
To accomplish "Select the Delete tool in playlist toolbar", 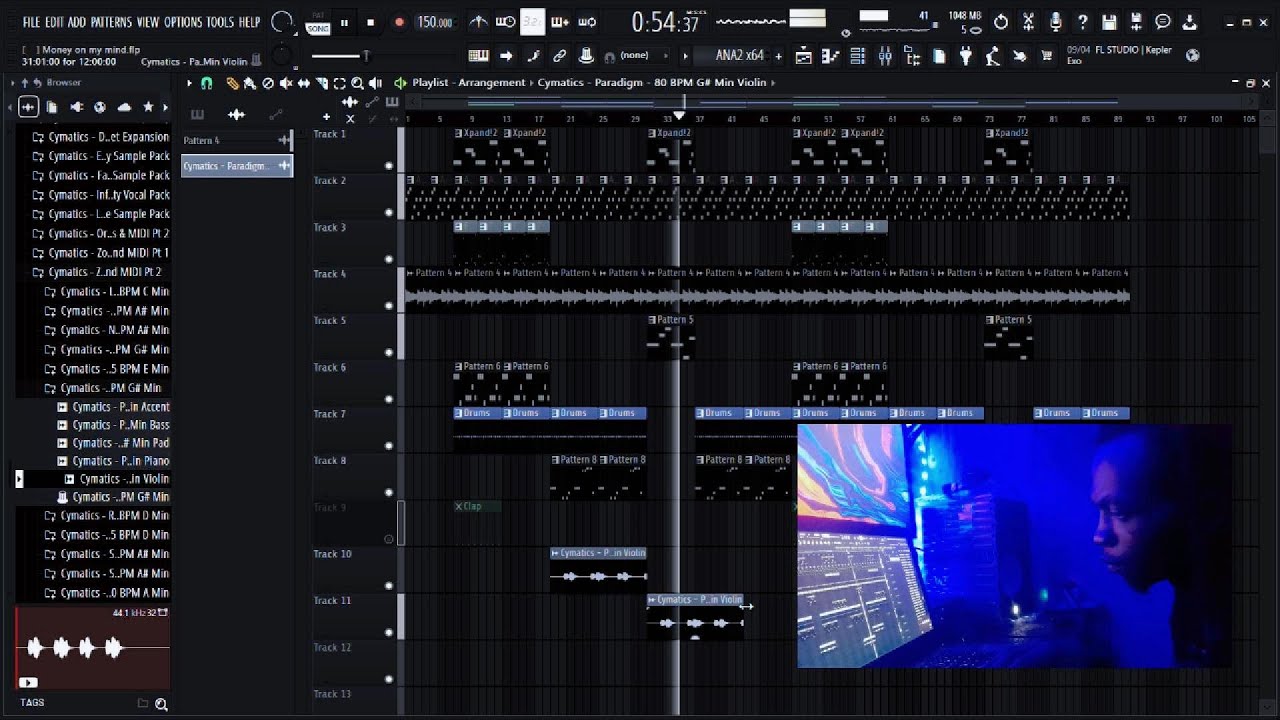I will (267, 83).
